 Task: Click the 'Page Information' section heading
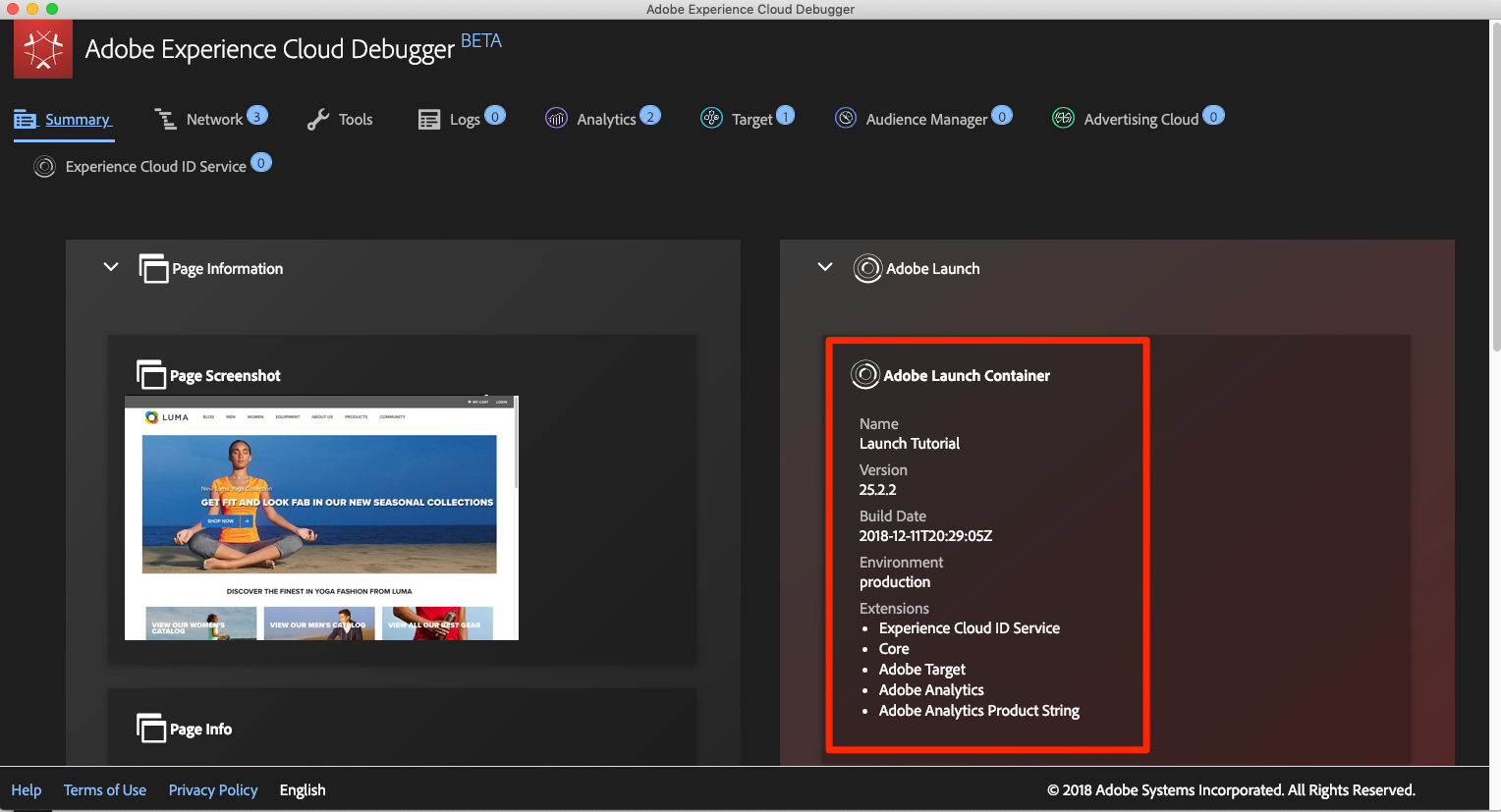pyautogui.click(x=228, y=269)
